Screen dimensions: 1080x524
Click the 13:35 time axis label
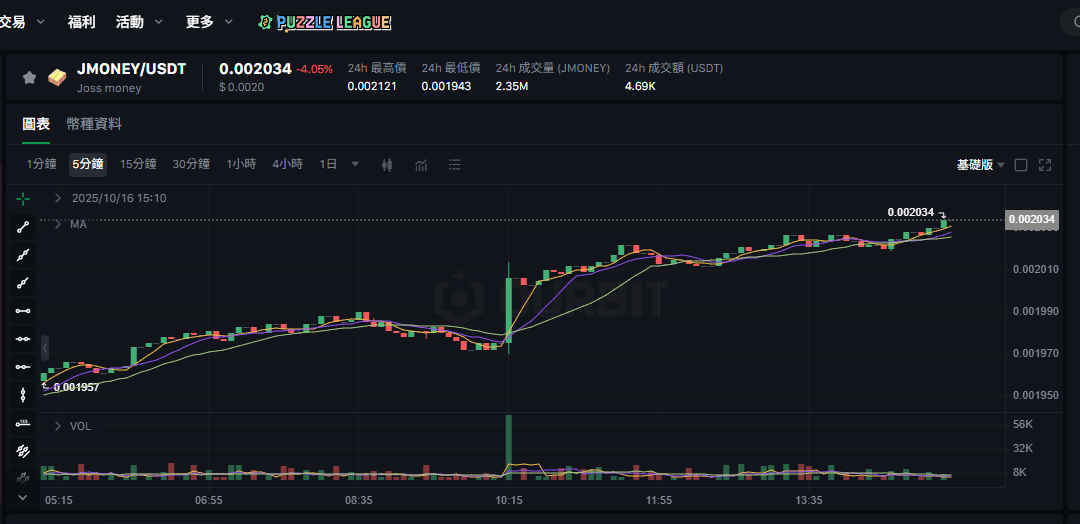click(809, 499)
